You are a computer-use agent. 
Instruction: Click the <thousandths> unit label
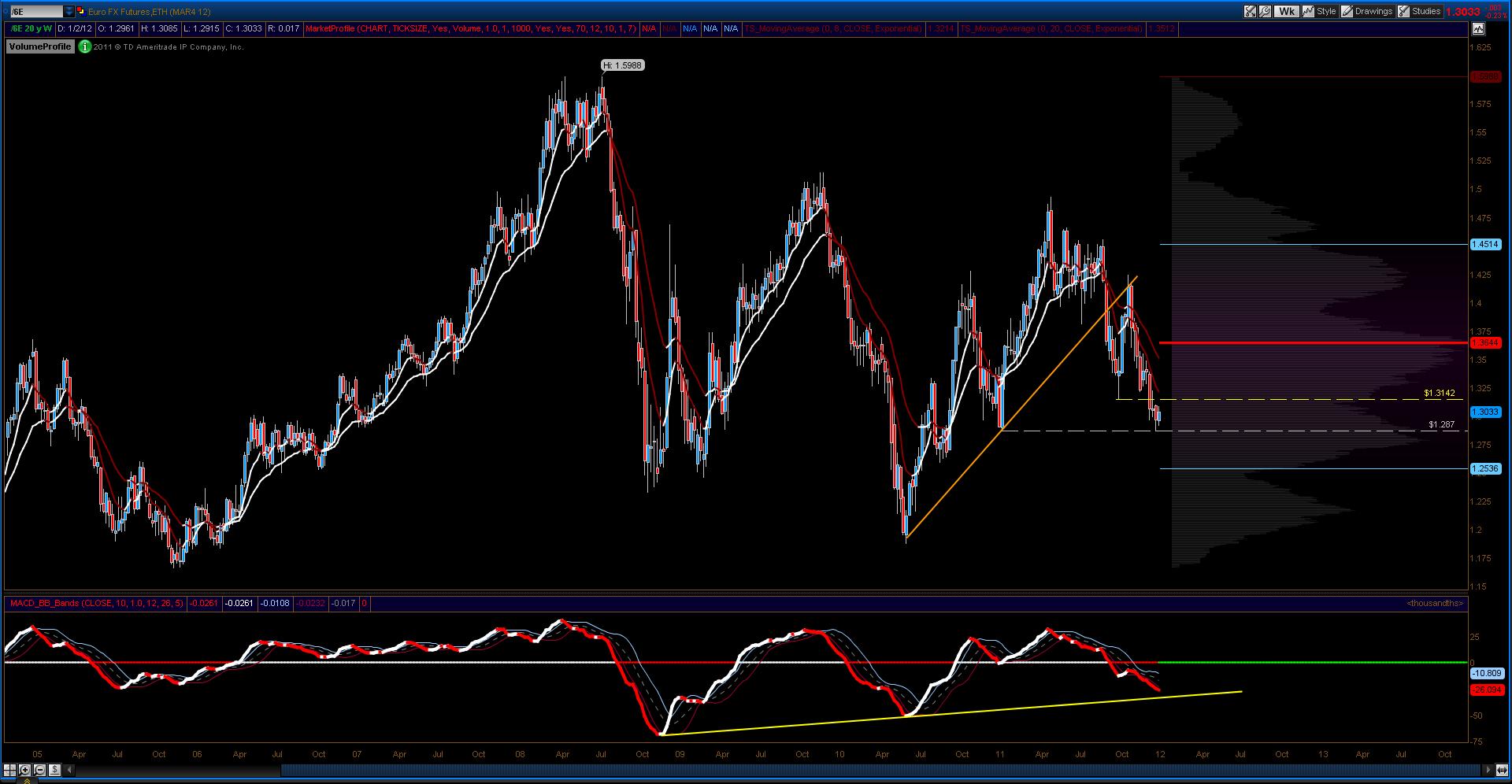(1436, 604)
